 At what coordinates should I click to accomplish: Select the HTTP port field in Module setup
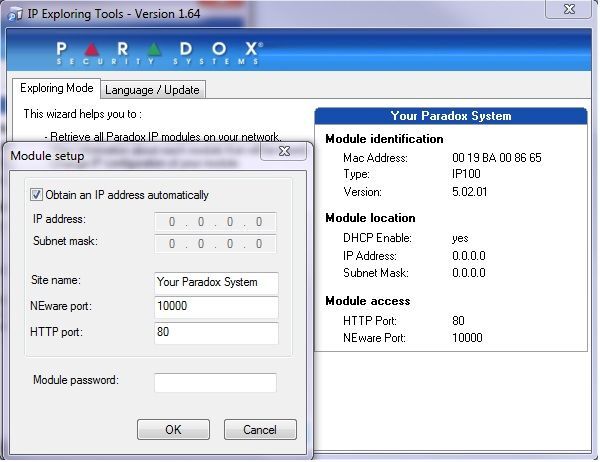pyautogui.click(x=216, y=333)
